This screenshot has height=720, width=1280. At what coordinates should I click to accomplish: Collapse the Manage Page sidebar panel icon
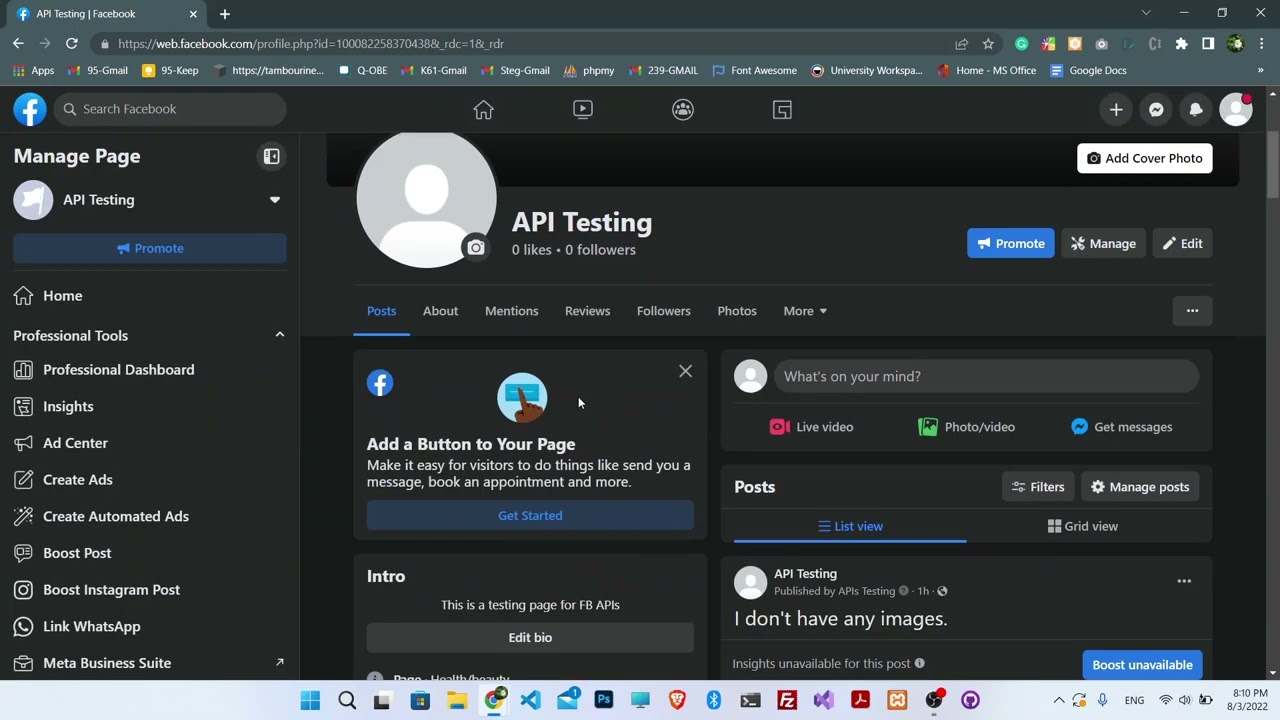tap(271, 156)
